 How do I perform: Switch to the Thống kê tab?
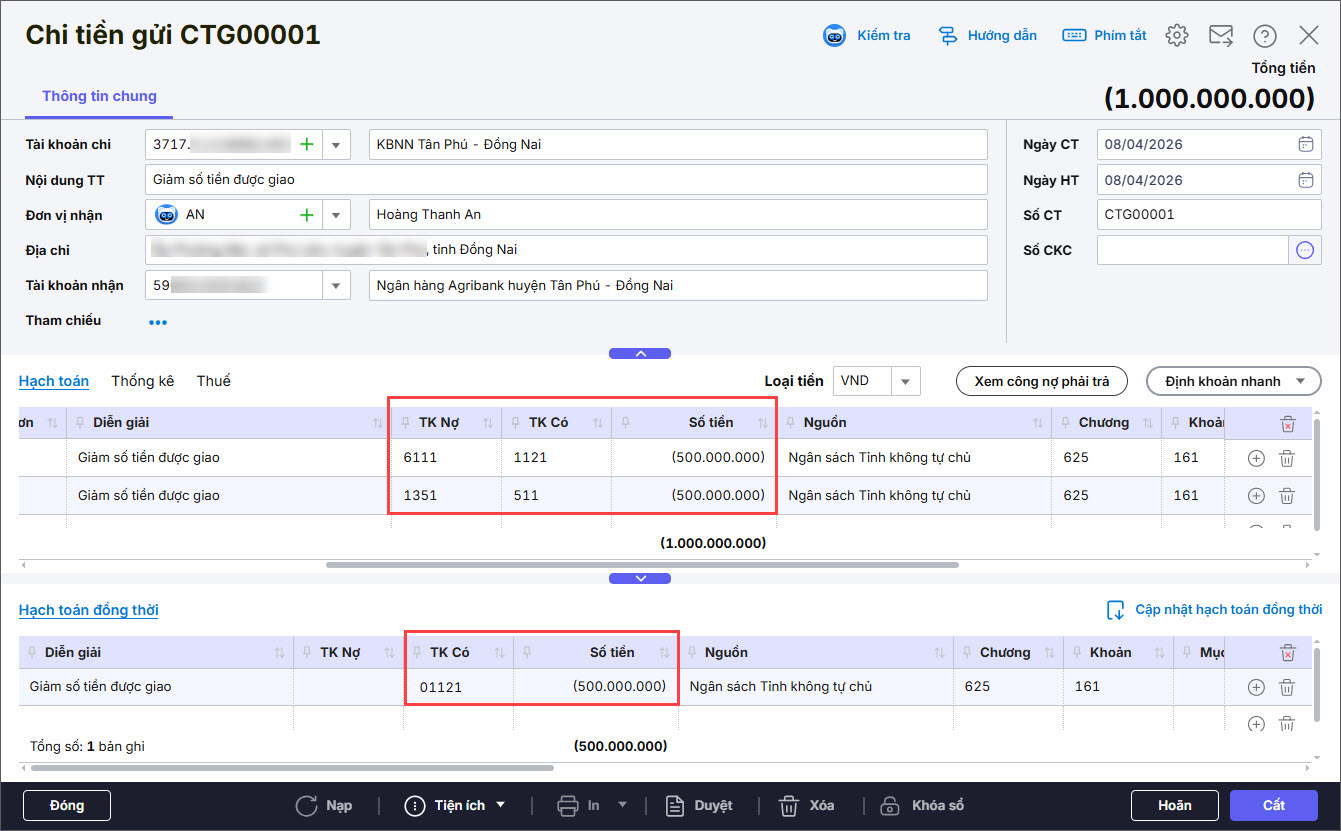tap(142, 381)
